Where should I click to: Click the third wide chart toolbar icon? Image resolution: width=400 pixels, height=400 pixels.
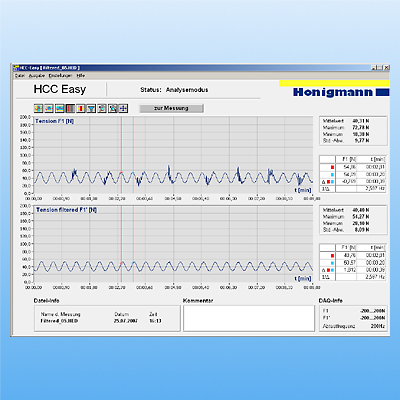tap(60, 108)
